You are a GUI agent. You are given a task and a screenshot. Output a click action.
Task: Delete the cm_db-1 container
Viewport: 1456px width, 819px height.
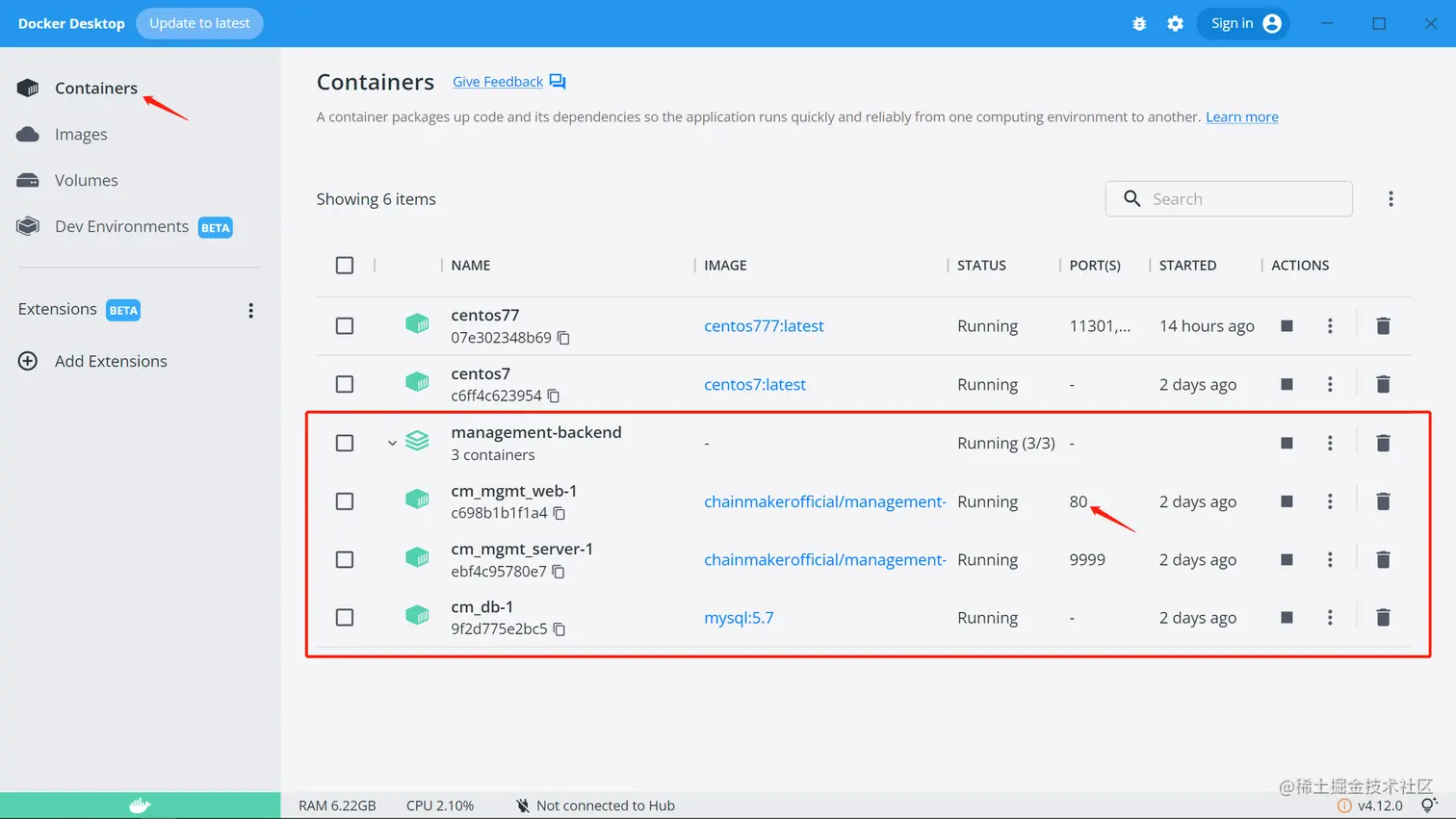[1383, 617]
